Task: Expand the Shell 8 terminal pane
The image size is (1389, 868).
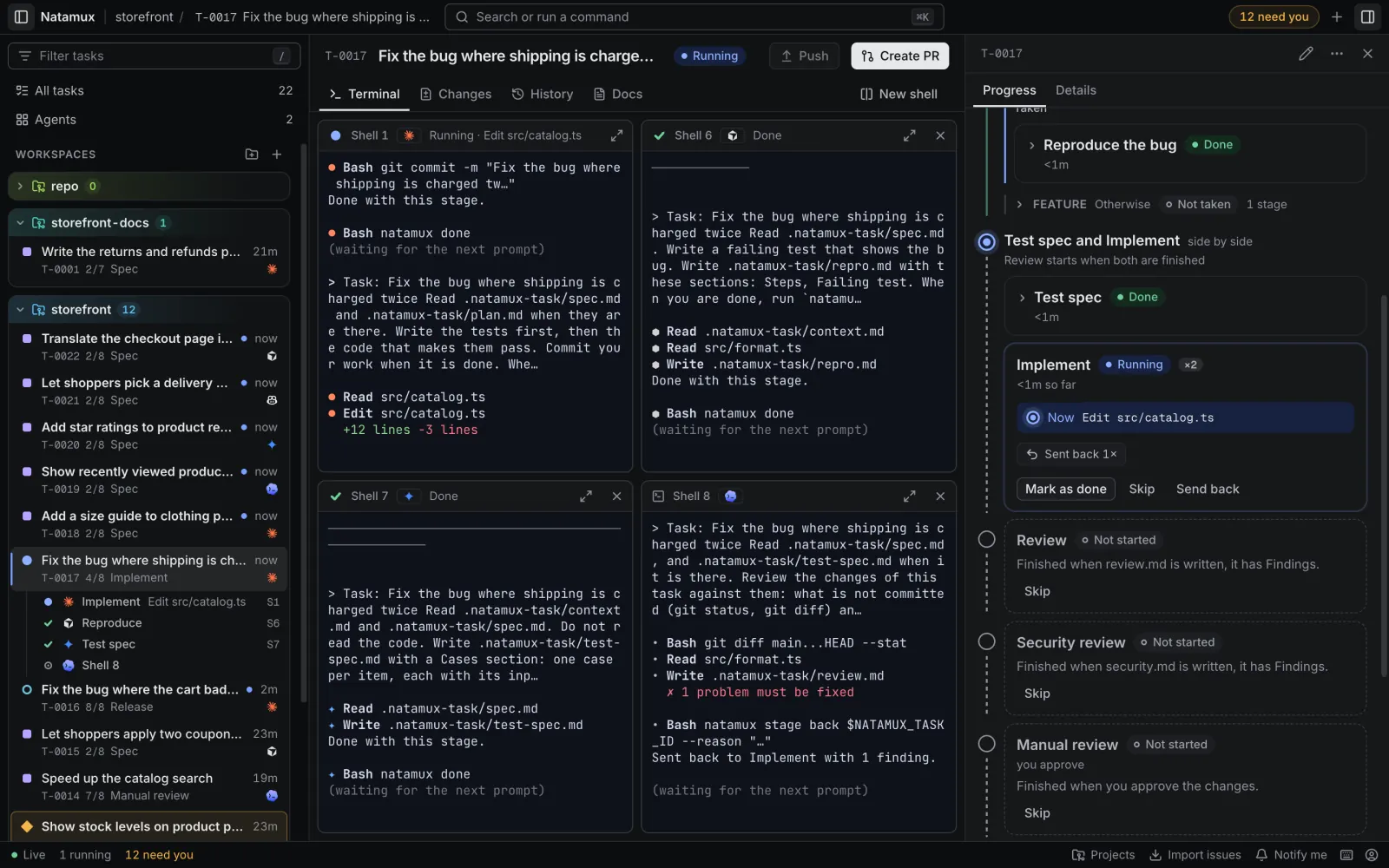Action: [x=909, y=496]
